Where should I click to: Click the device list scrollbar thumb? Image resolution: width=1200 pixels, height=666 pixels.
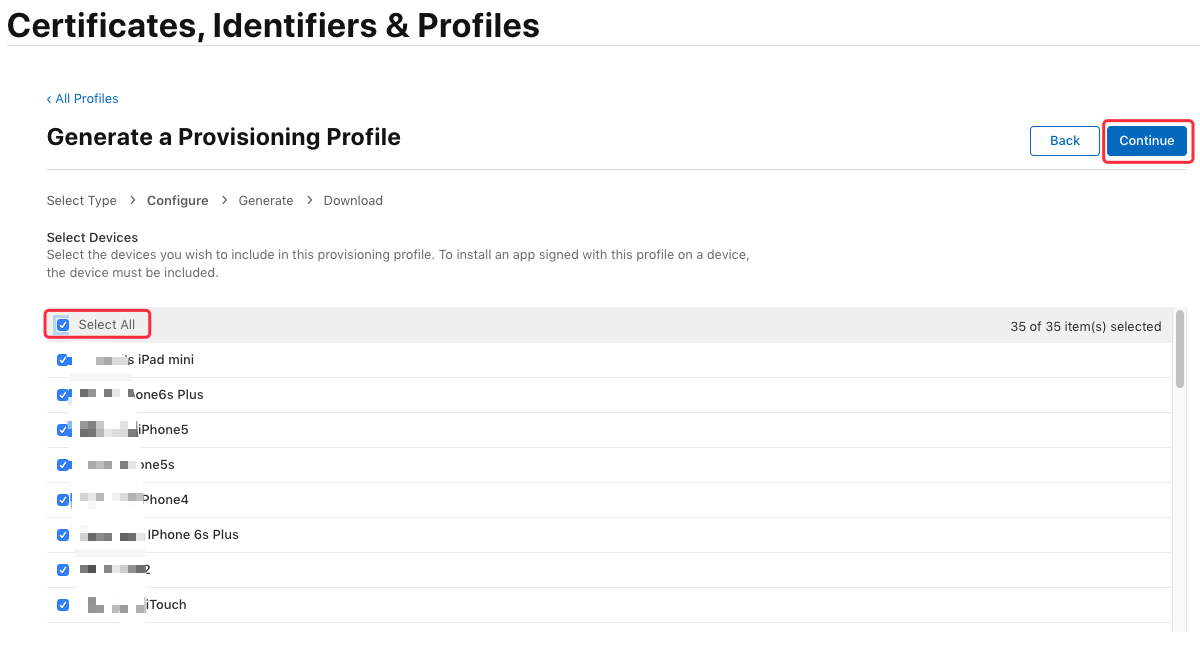click(x=1180, y=349)
